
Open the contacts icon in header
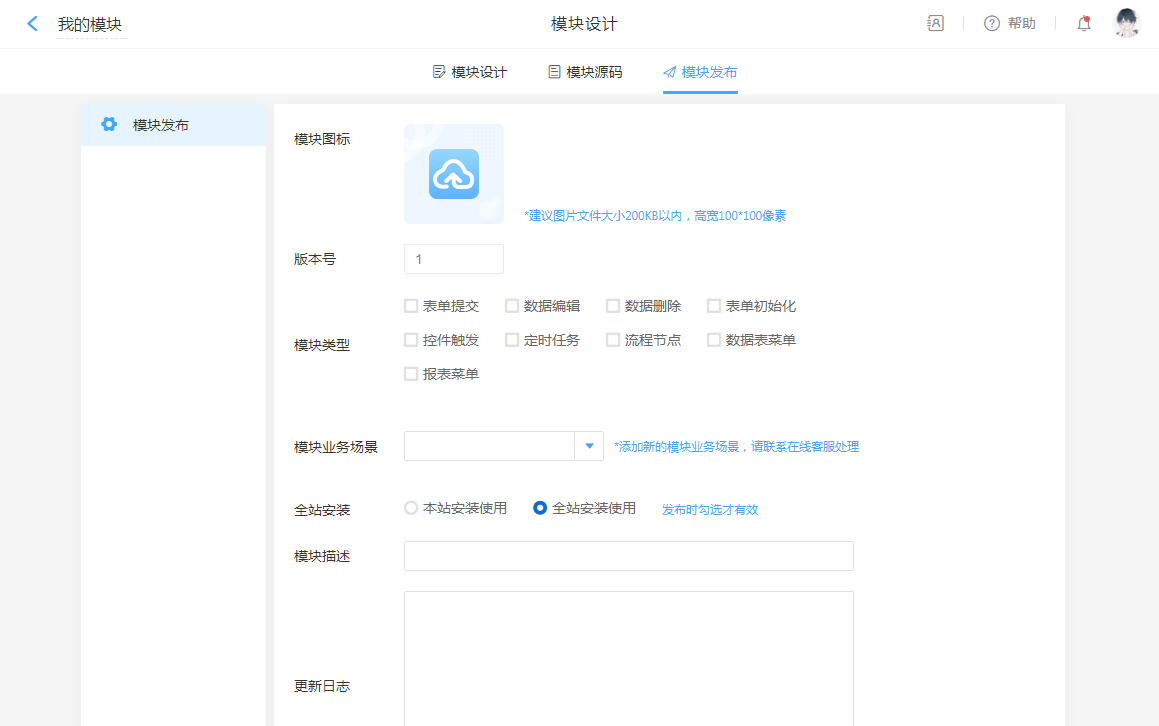coord(935,23)
